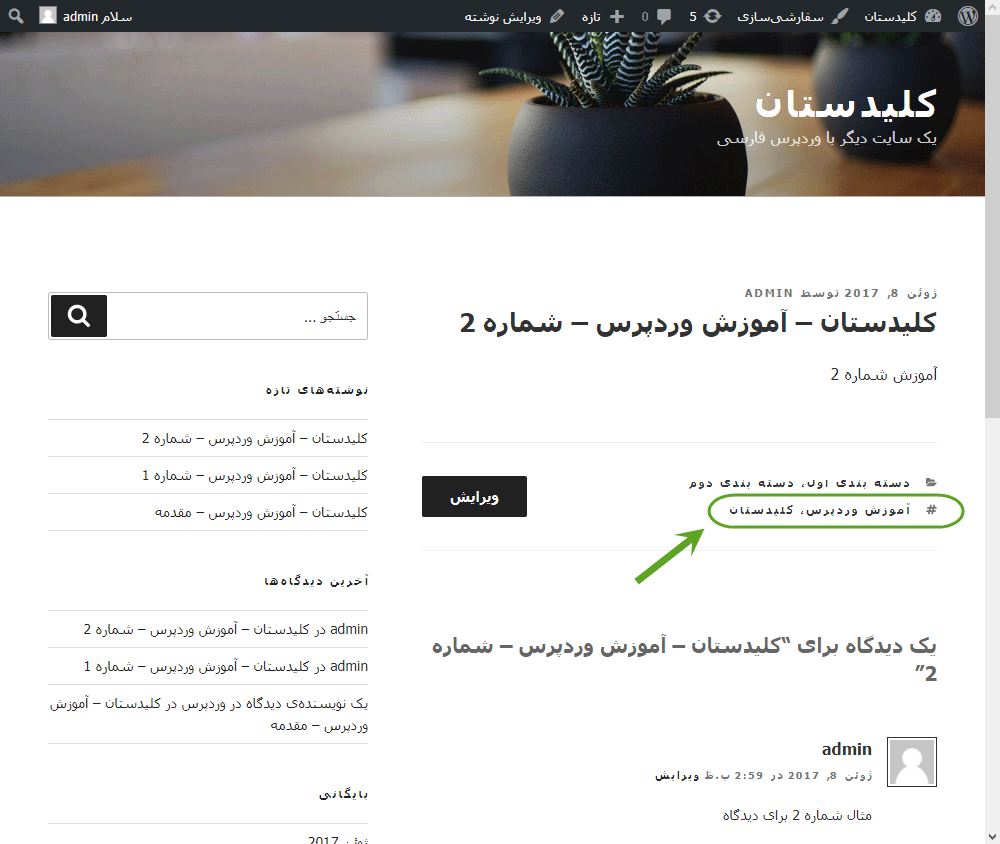
Task: Click the admin bar search magnifier icon
Action: tap(16, 16)
